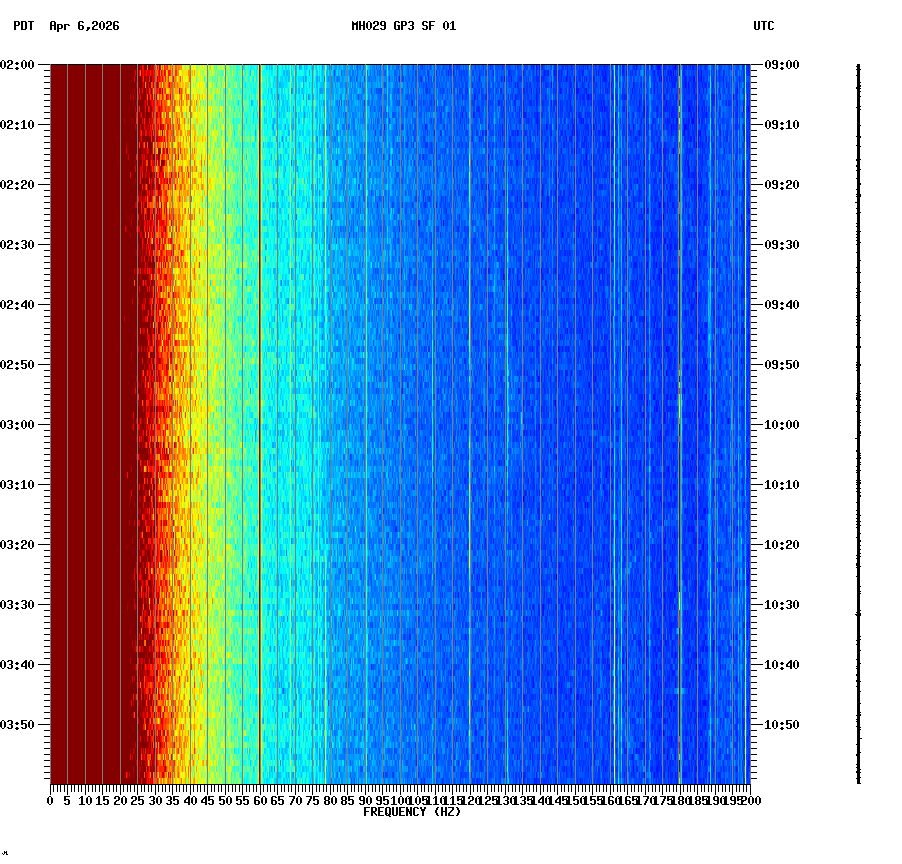This screenshot has width=902, height=864.
Task: Click the MH029 GP3 SF 01 title
Action: 401,29
